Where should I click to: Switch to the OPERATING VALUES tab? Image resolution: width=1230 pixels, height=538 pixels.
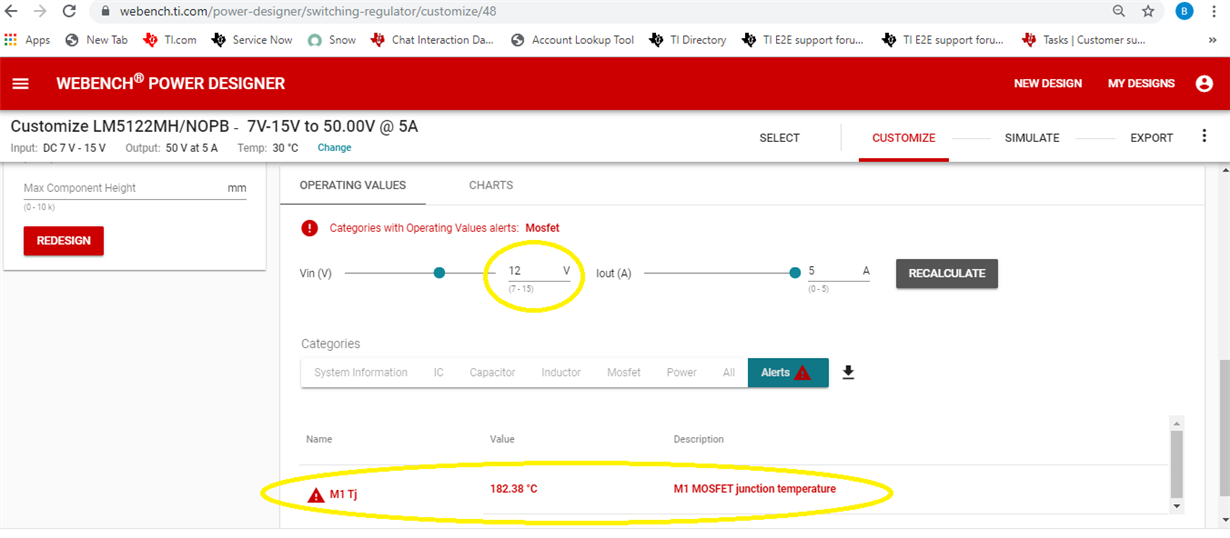coord(352,185)
